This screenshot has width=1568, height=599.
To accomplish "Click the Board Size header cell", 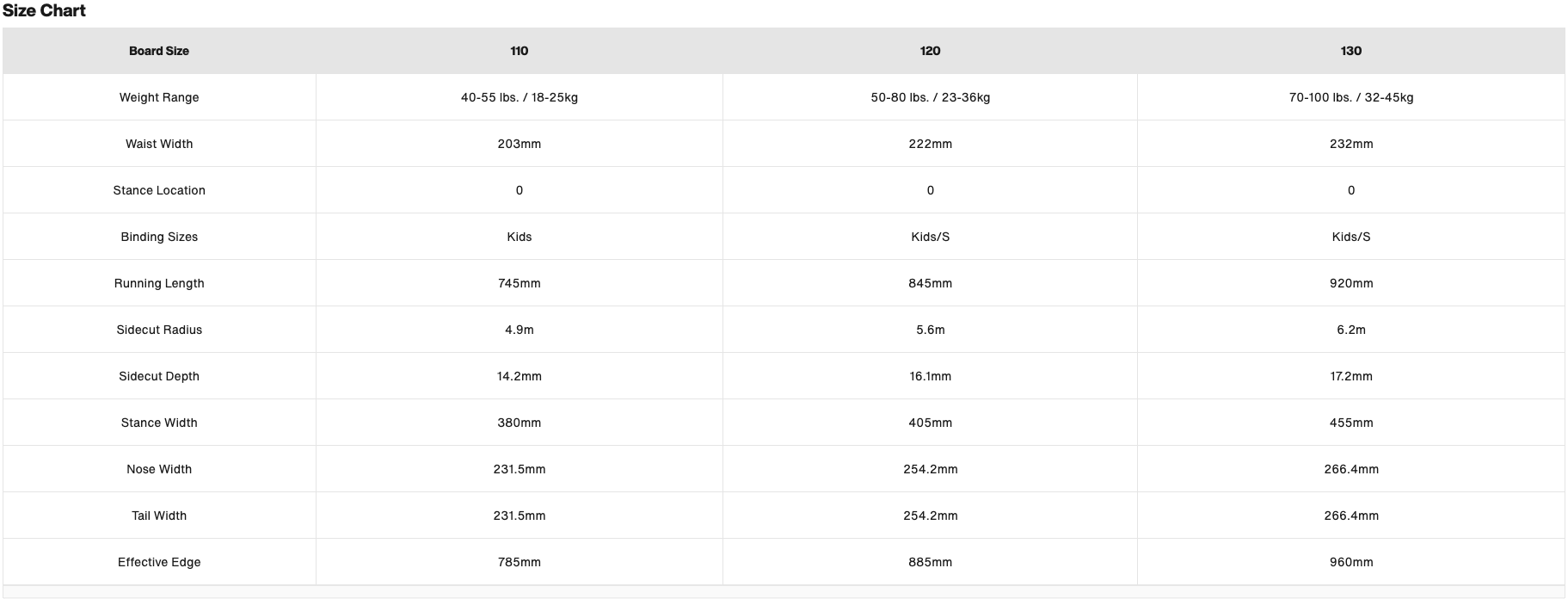I will pos(159,51).
